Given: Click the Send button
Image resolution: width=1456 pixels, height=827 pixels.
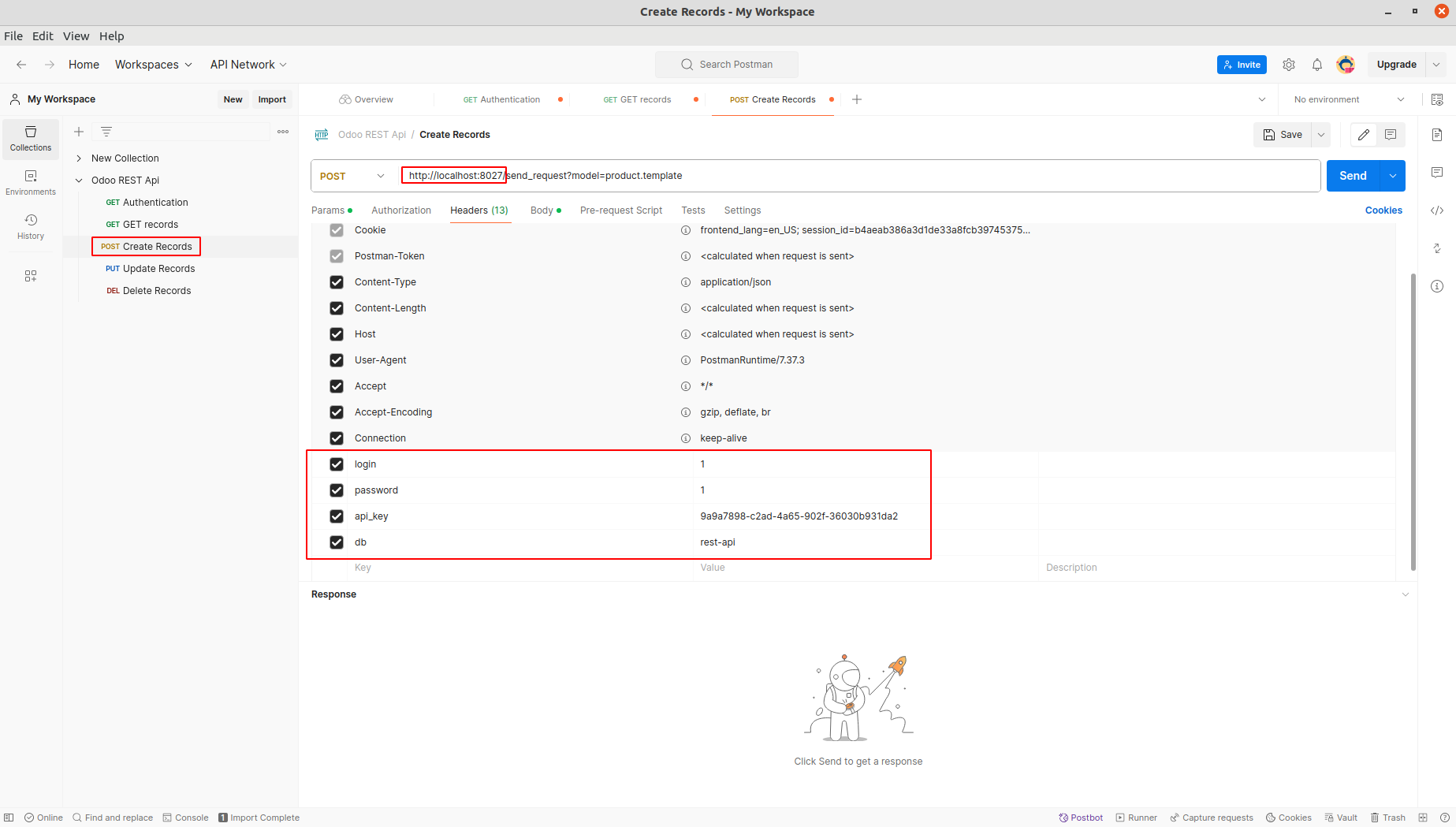Looking at the screenshot, I should (1353, 176).
